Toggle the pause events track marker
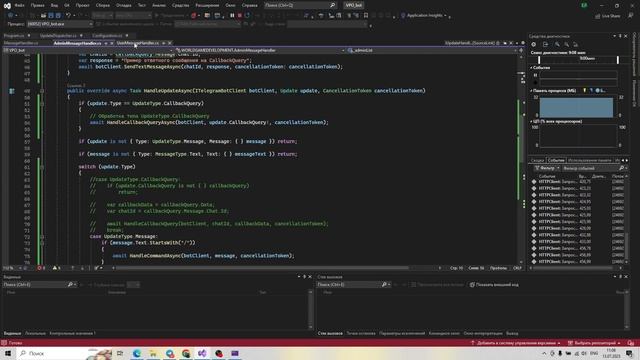 point(536,75)
